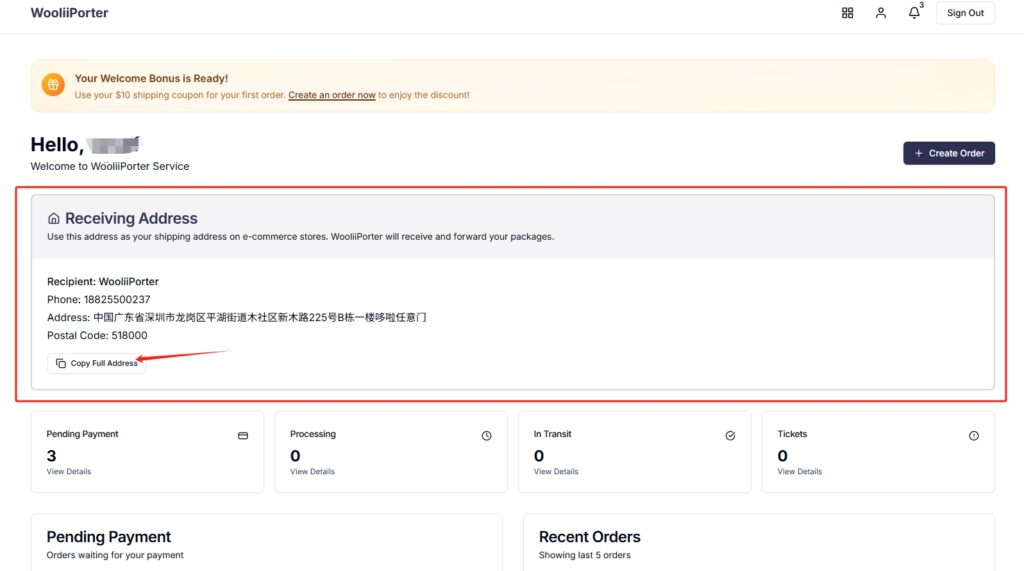
Task: View Details under the In Transit card
Action: (556, 472)
